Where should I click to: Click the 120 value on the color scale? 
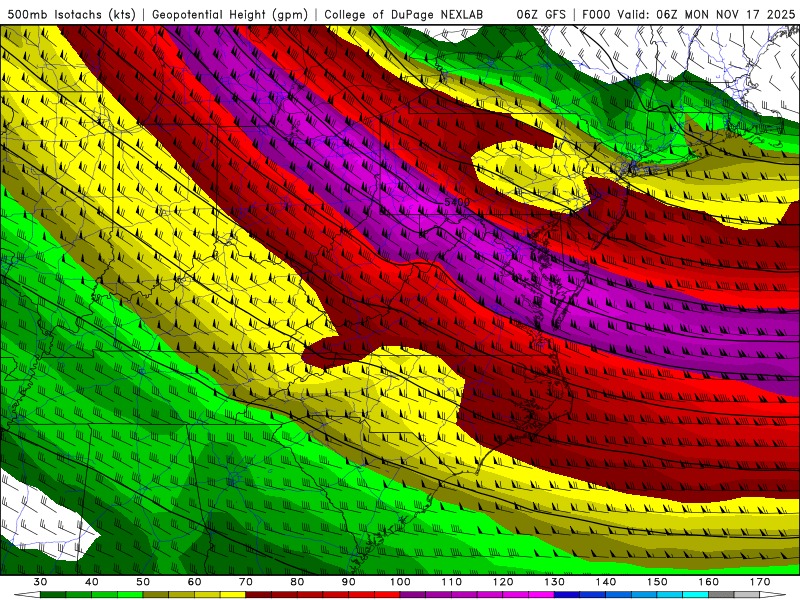[503, 582]
